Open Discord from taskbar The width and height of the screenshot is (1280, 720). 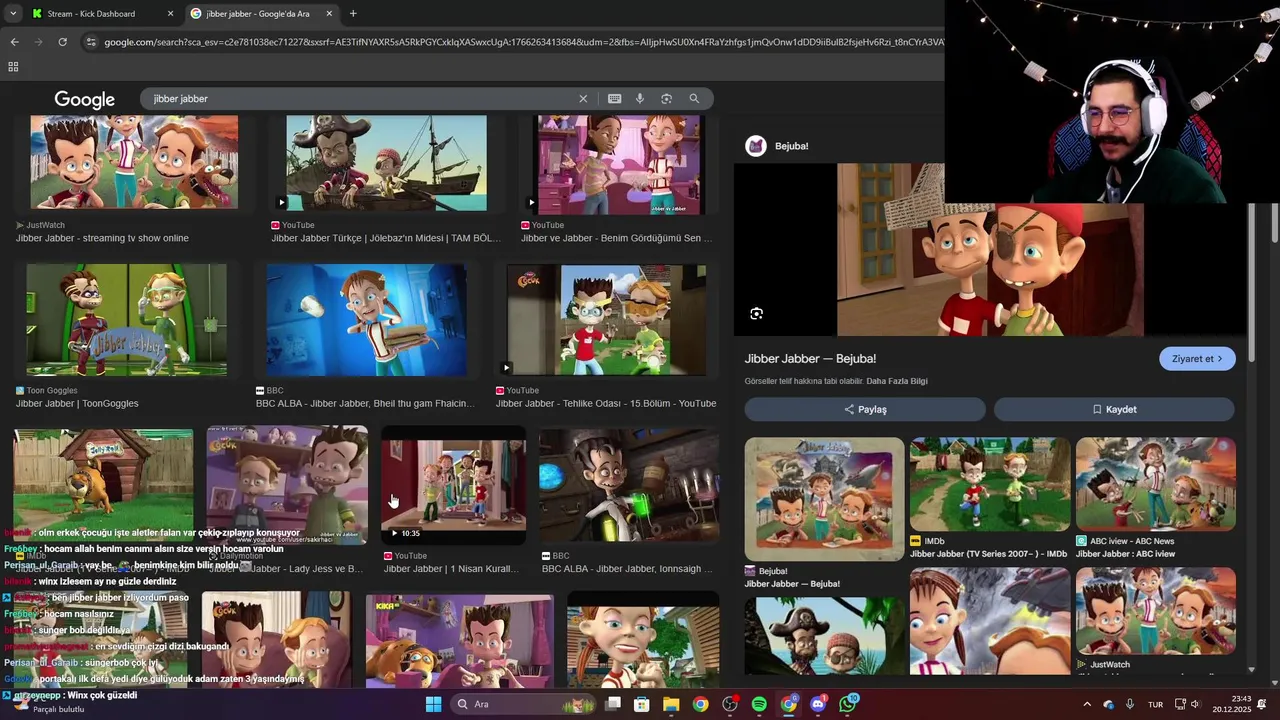(x=818, y=704)
